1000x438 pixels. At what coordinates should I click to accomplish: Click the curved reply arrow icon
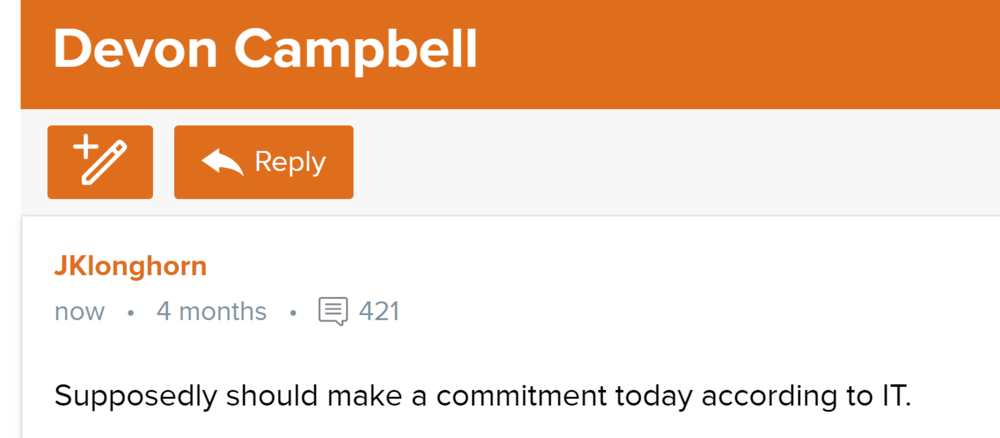coord(222,162)
